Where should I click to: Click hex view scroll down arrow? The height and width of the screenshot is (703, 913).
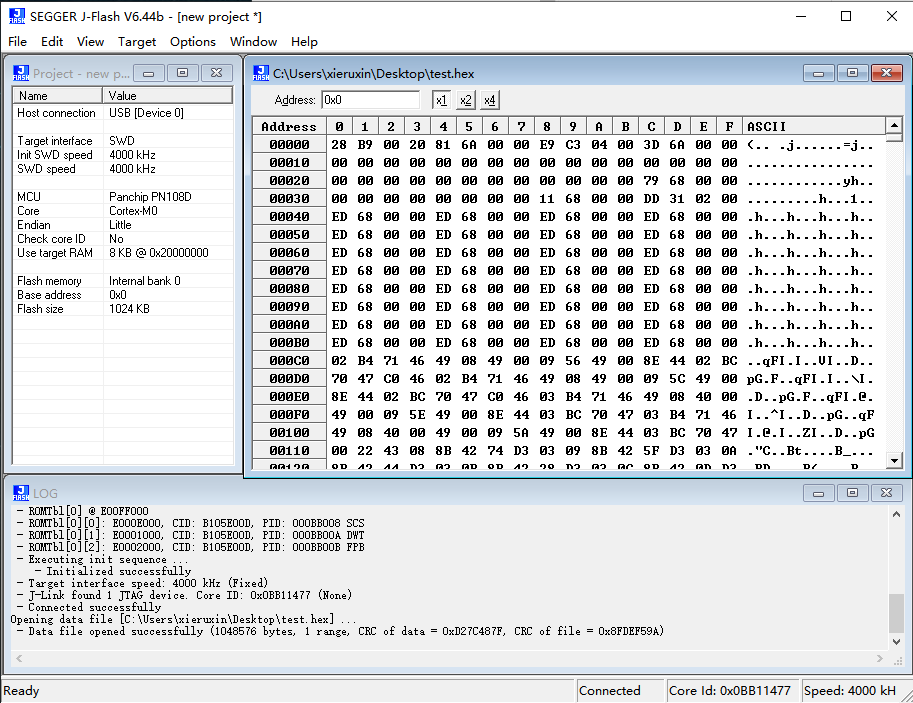(894, 460)
